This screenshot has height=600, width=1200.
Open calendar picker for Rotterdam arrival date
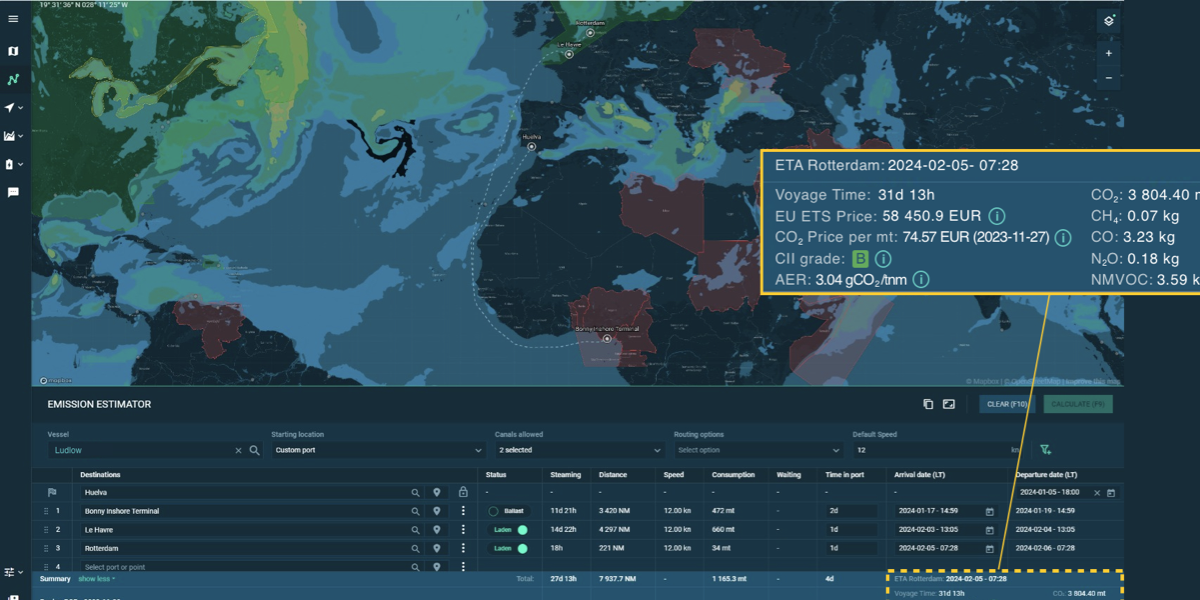(x=990, y=548)
